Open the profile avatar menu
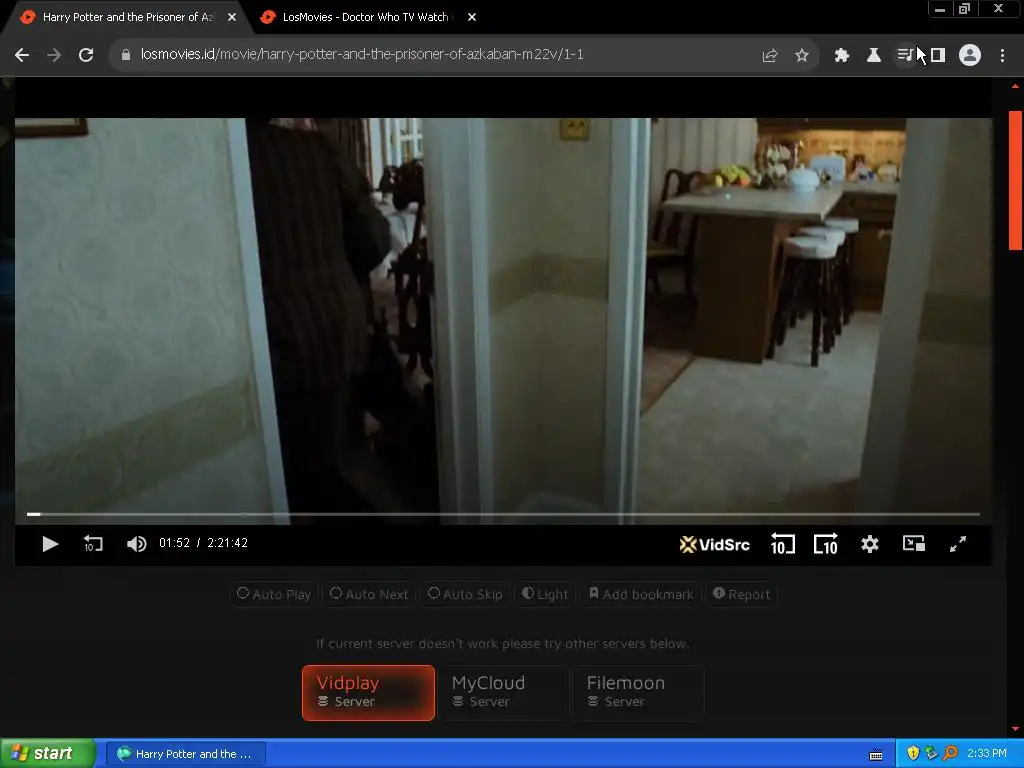The height and width of the screenshot is (768, 1024). click(970, 55)
